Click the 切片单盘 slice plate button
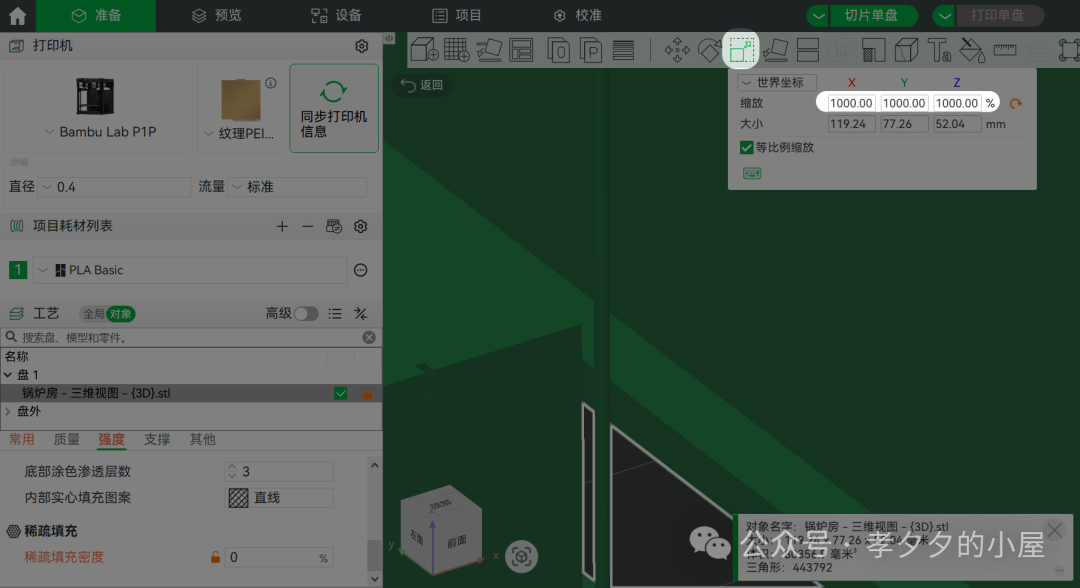This screenshot has height=588, width=1080. point(871,16)
